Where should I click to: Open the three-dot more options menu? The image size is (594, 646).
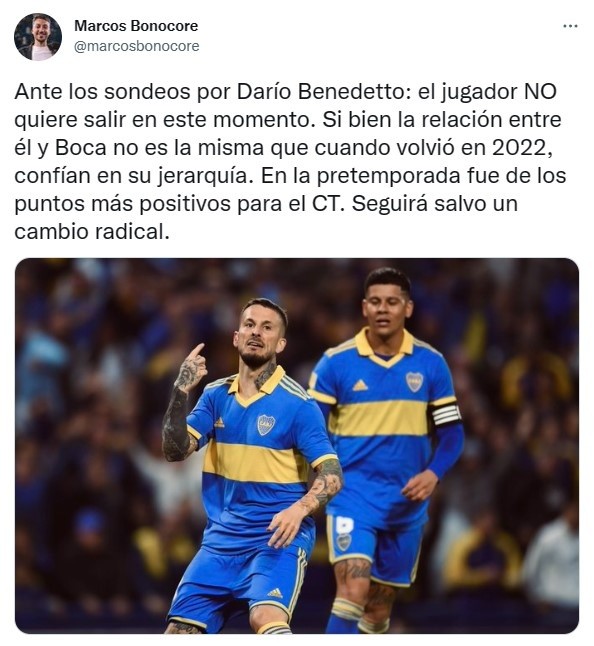[570, 26]
